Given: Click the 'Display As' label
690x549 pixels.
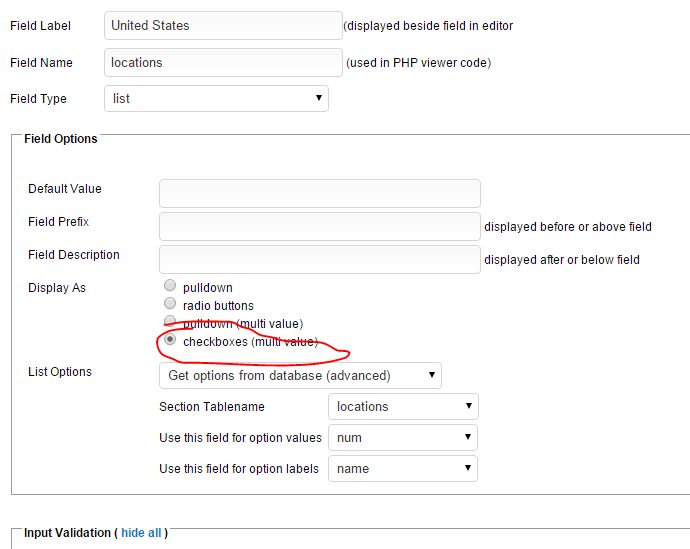Looking at the screenshot, I should pyautogui.click(x=57, y=288).
